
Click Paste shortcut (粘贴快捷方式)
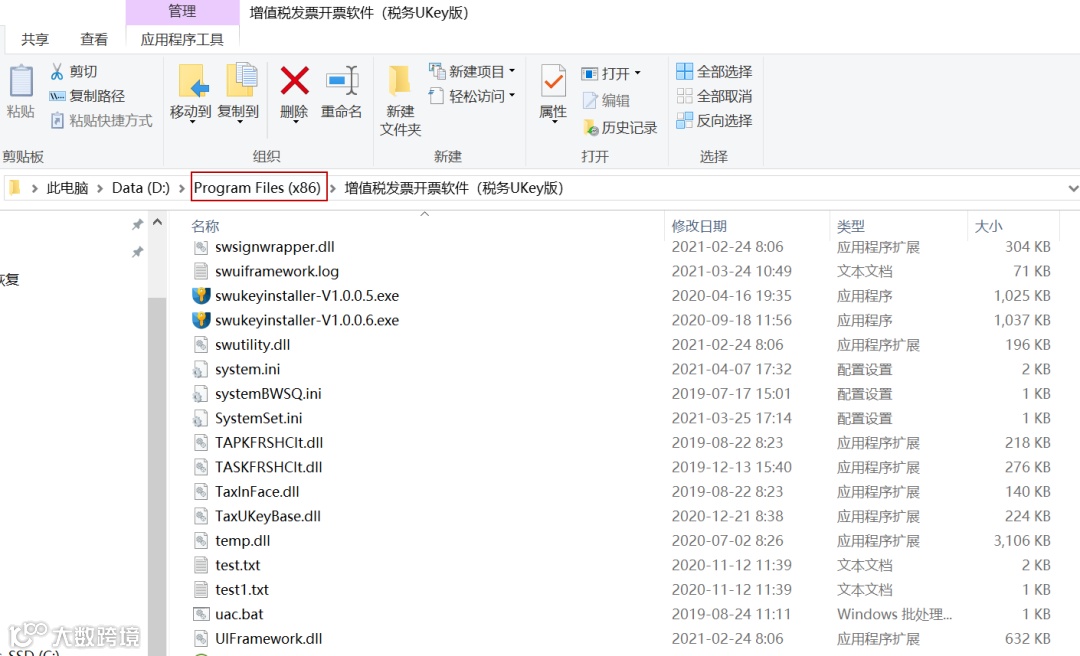click(101, 121)
